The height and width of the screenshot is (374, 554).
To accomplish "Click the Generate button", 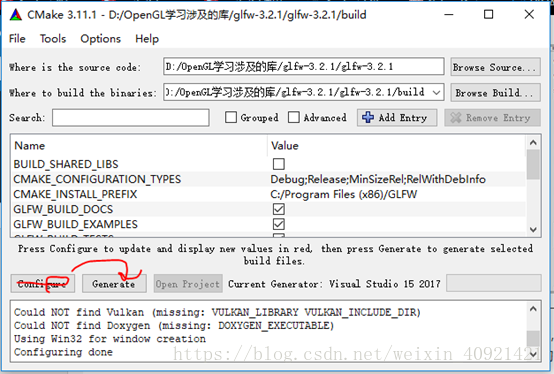I will point(114,284).
